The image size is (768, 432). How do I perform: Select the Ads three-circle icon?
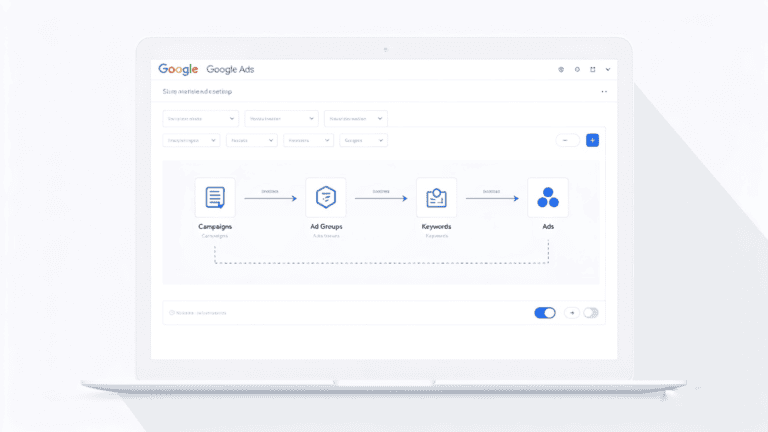[548, 197]
